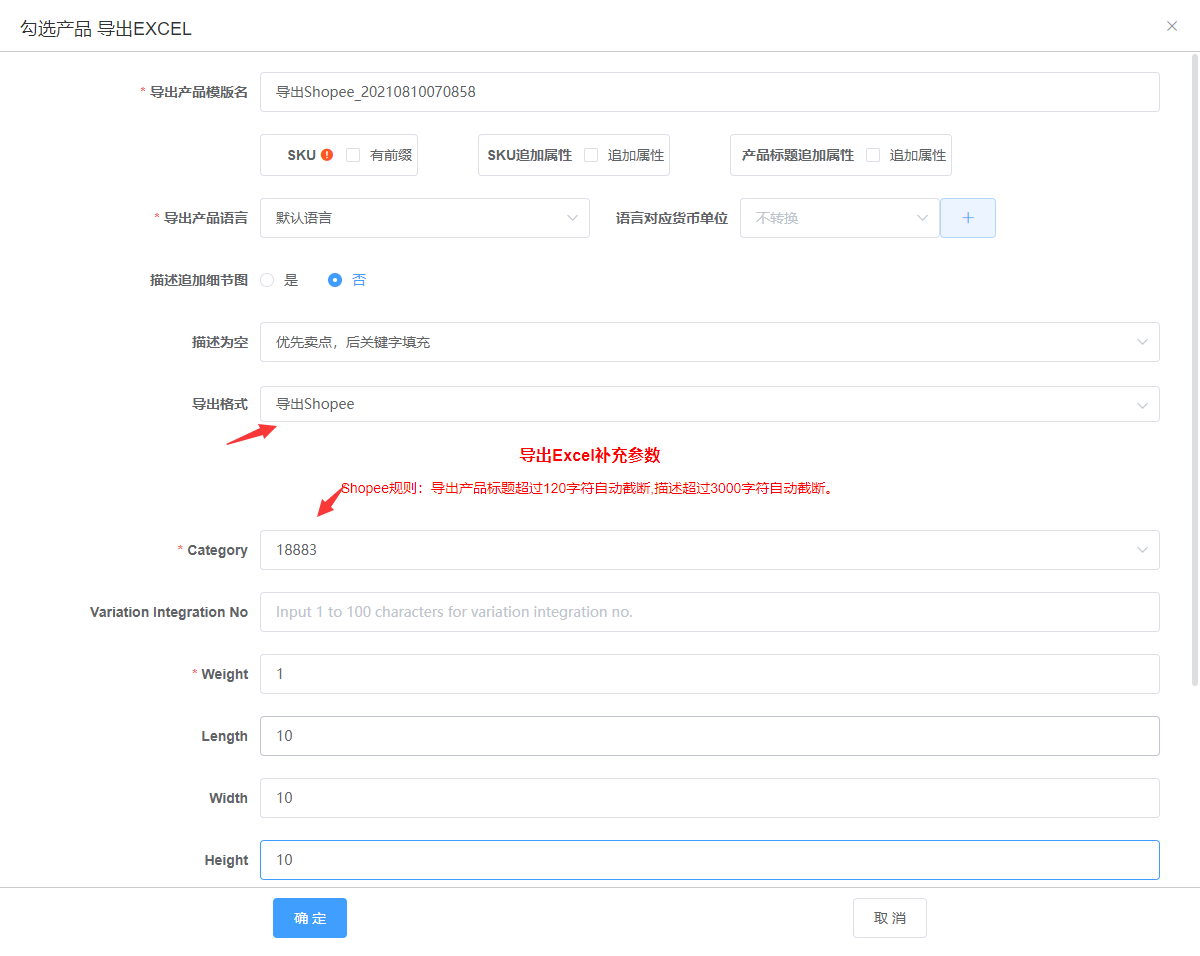
Task: Open the 描述为空 dropdown
Action: [x=710, y=342]
